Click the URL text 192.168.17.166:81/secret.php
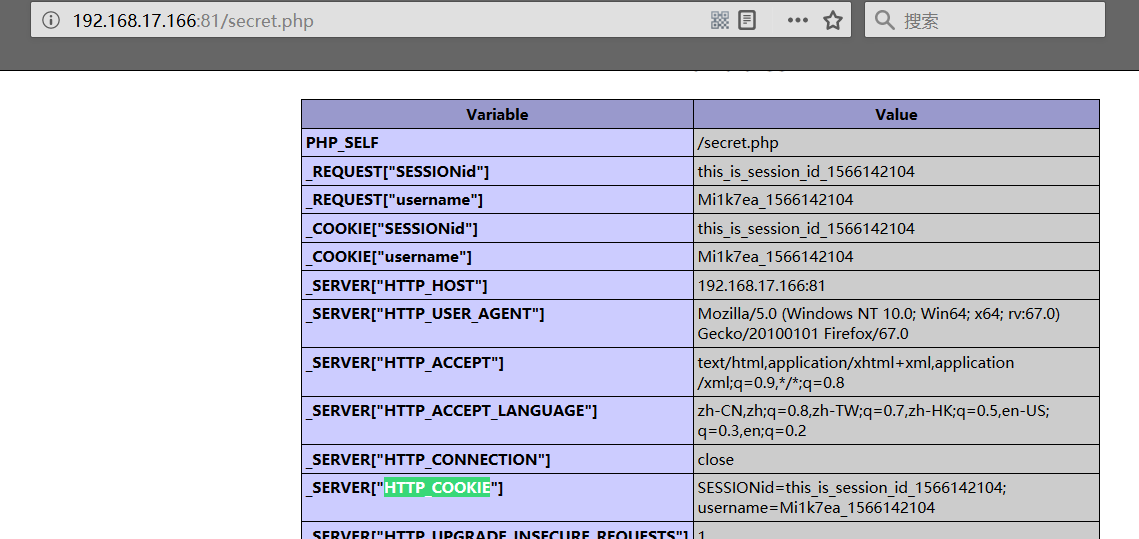This screenshot has height=539, width=1139. [x=193, y=20]
